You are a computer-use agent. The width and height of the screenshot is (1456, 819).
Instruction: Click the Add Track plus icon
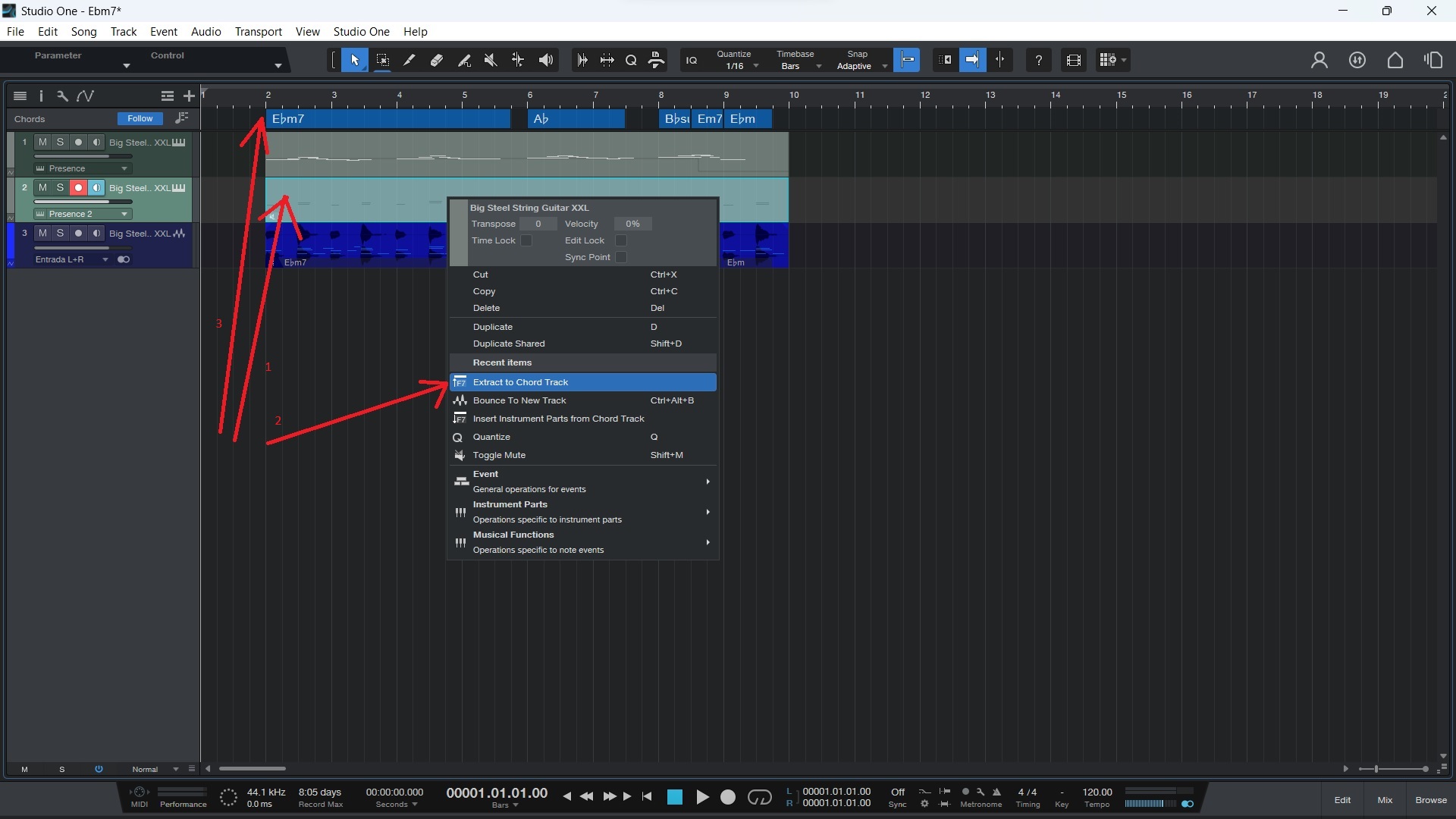[x=189, y=96]
